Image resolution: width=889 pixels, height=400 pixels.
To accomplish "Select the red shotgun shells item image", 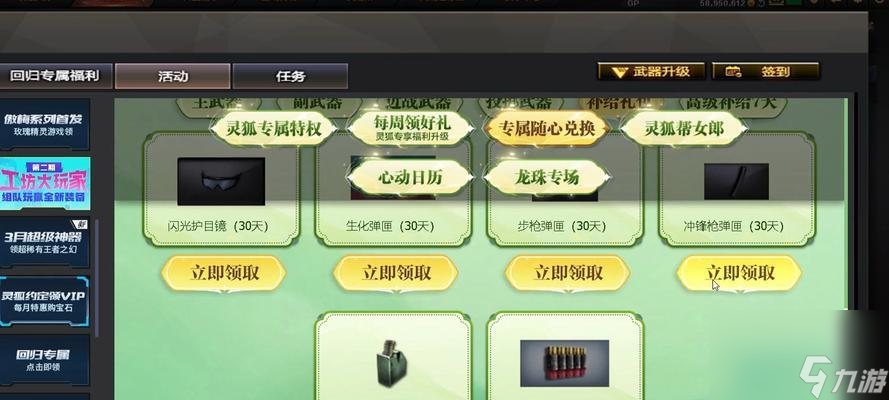I will pyautogui.click(x=564, y=363).
